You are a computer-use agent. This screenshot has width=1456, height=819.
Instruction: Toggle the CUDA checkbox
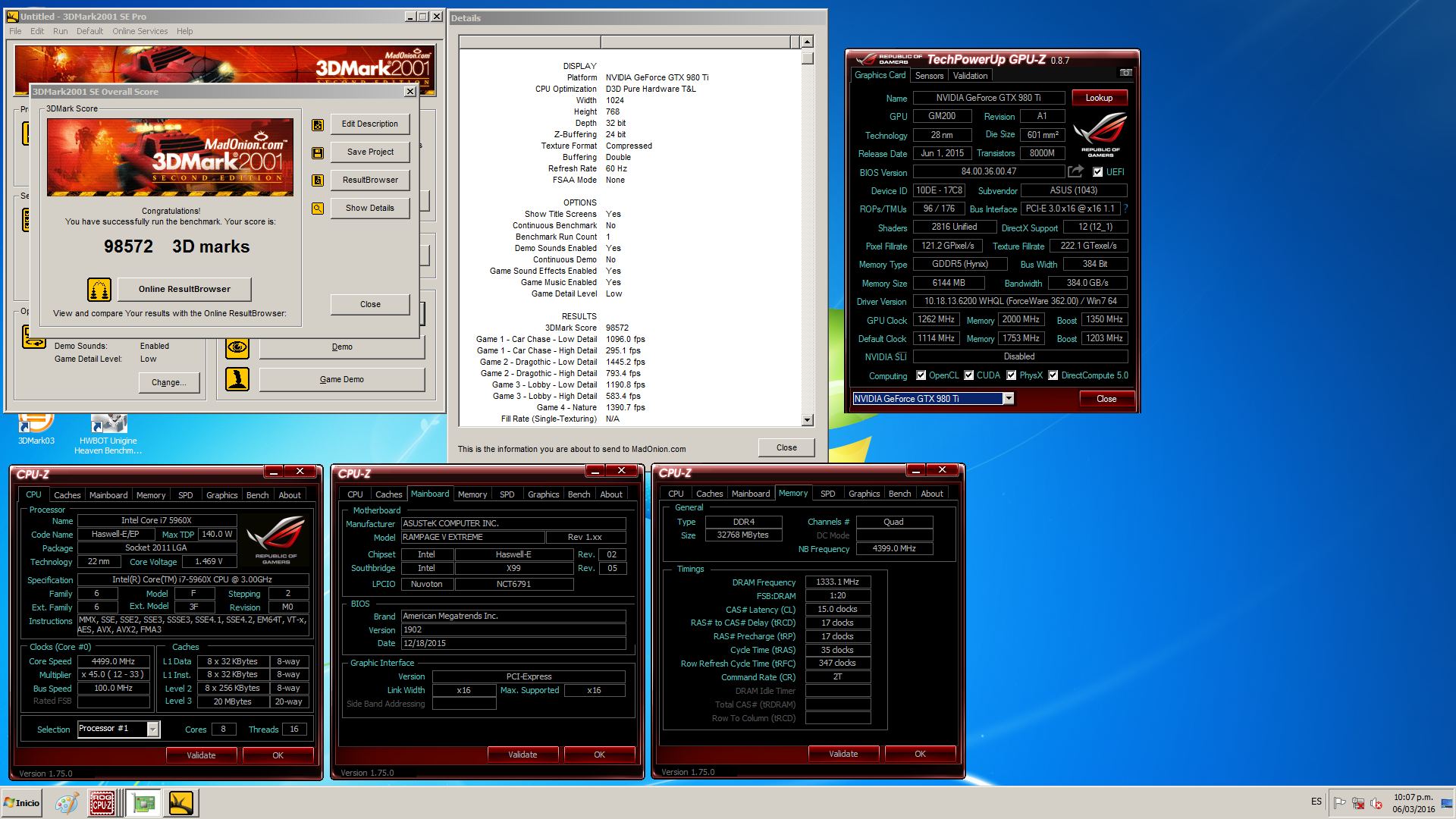968,375
